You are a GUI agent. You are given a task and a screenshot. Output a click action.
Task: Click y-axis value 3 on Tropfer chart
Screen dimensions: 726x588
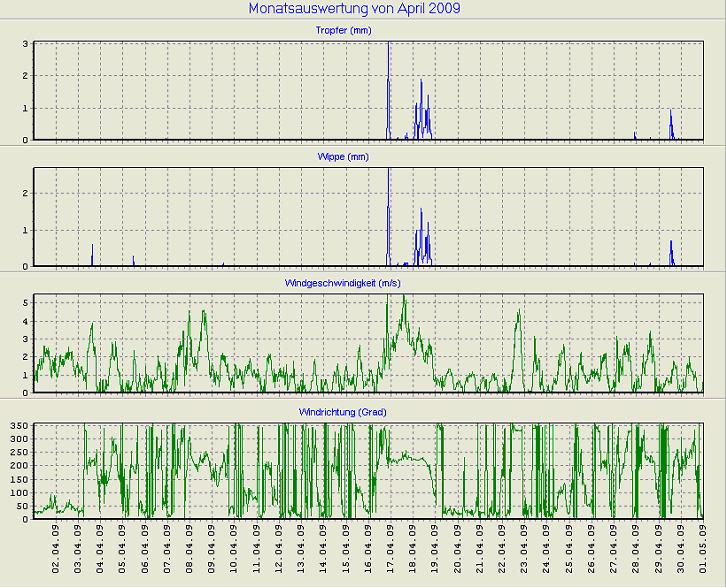coord(24,44)
